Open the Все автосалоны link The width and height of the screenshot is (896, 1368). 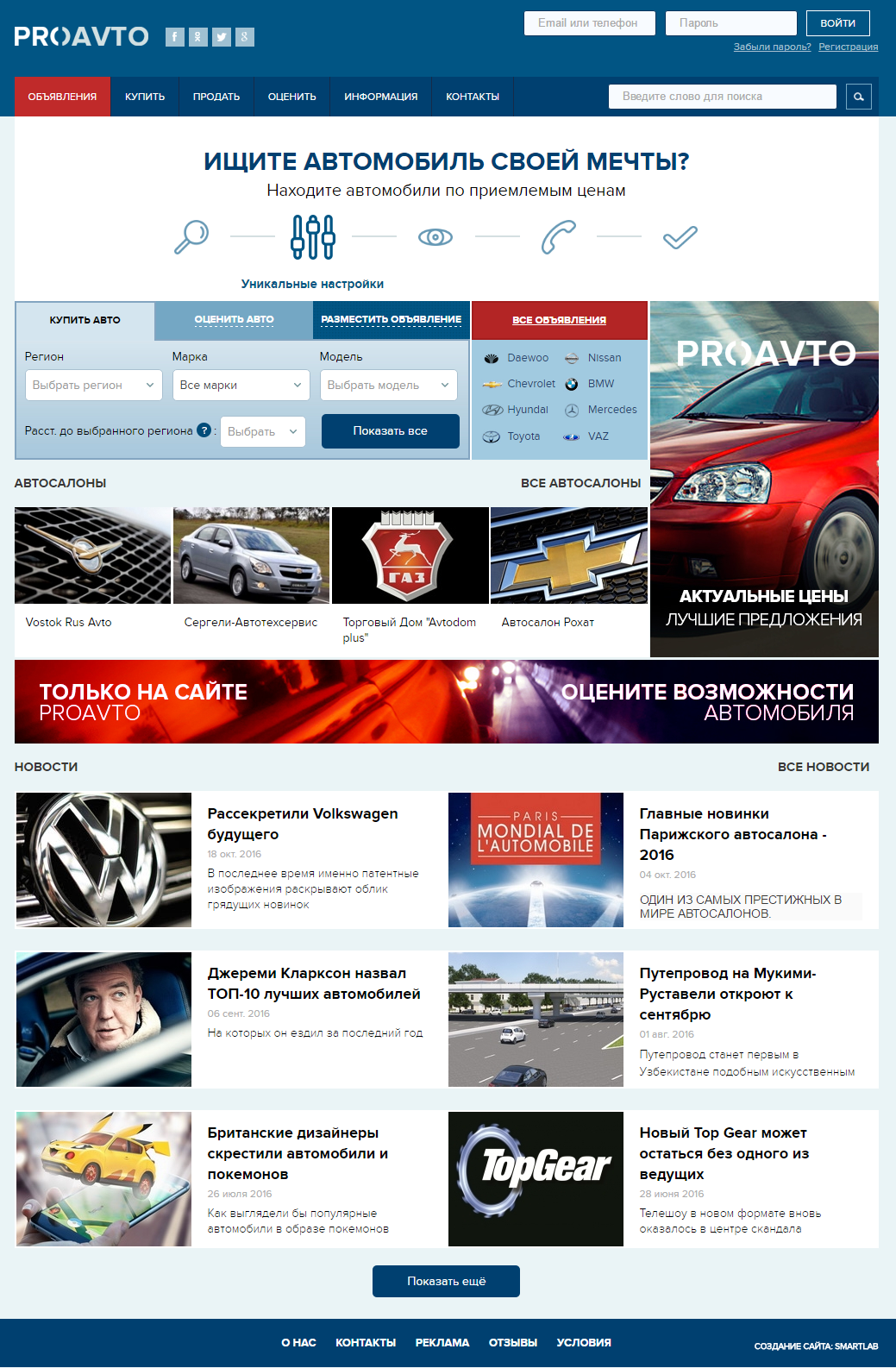[x=581, y=483]
